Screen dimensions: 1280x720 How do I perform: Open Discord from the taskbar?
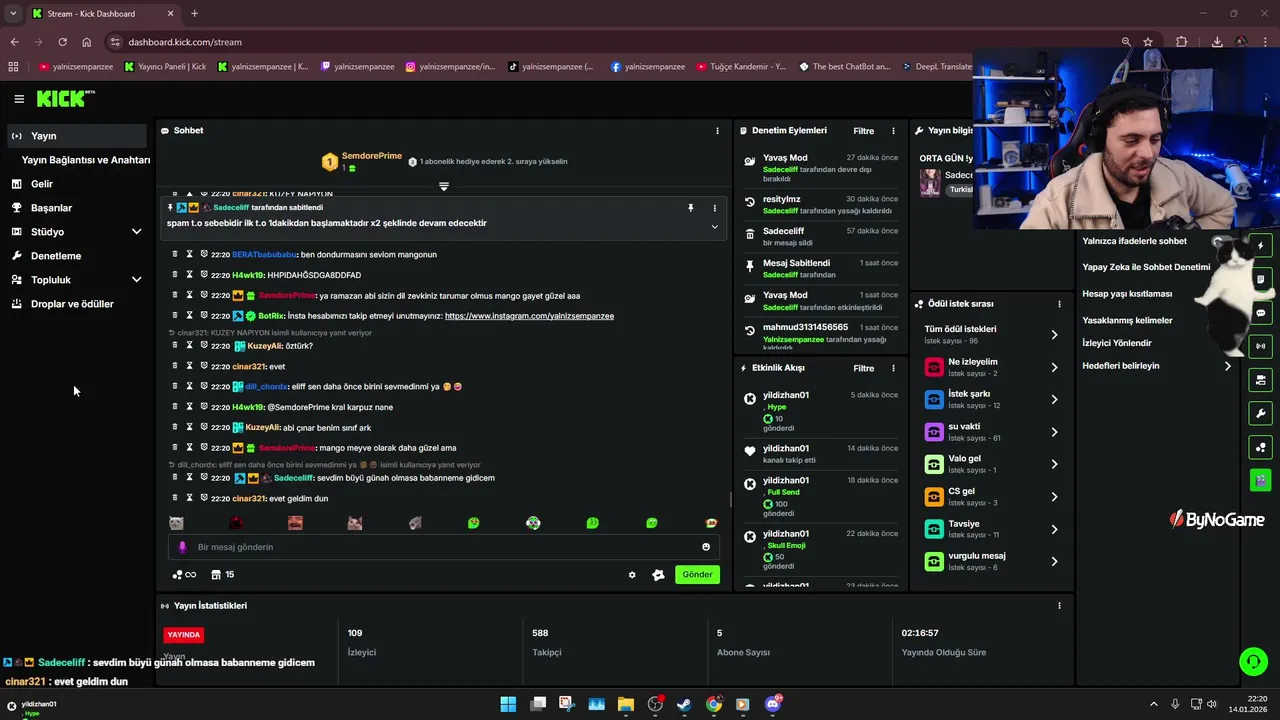point(772,704)
